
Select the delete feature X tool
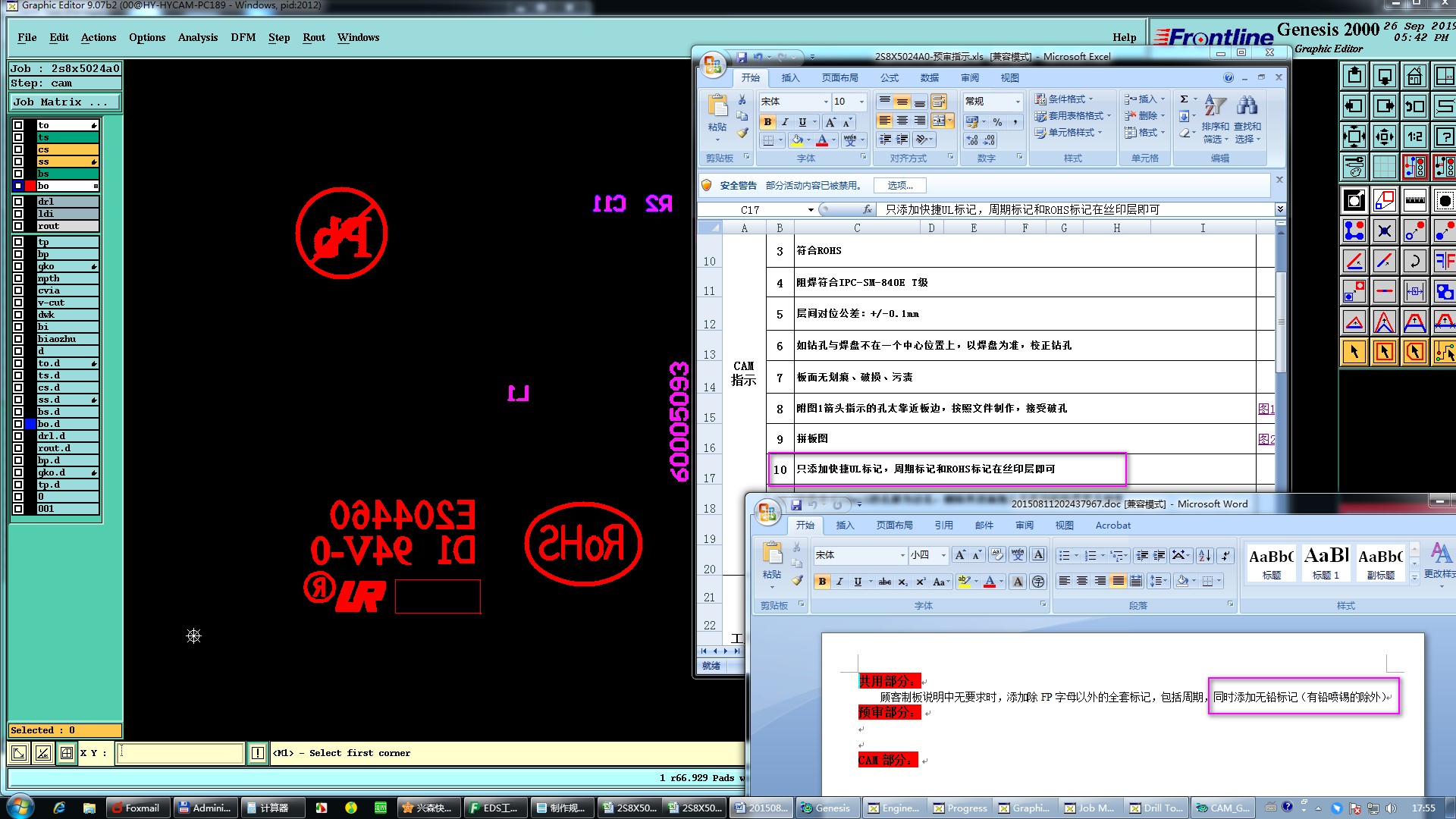(x=1384, y=231)
